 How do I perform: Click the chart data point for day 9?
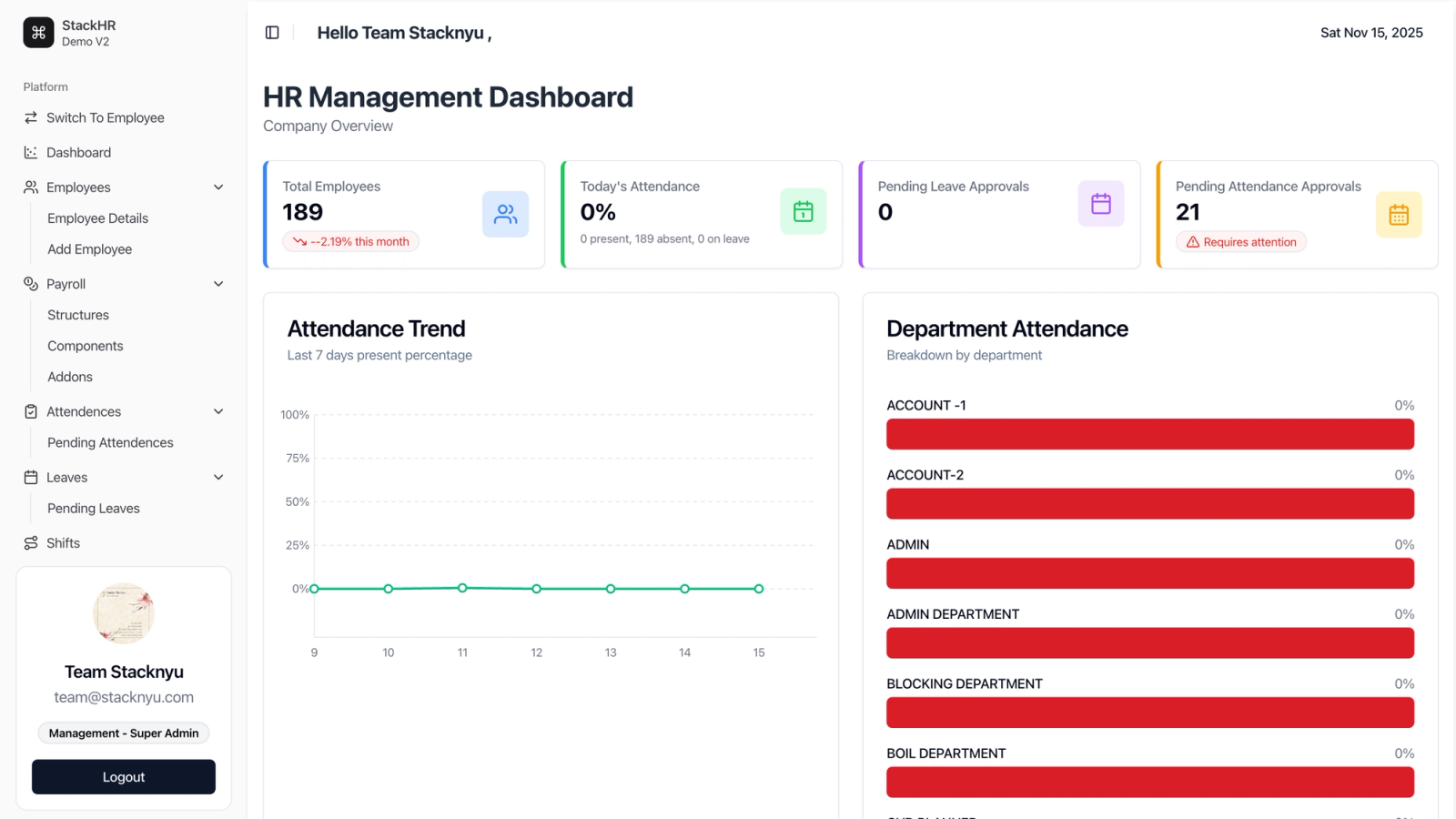point(315,589)
